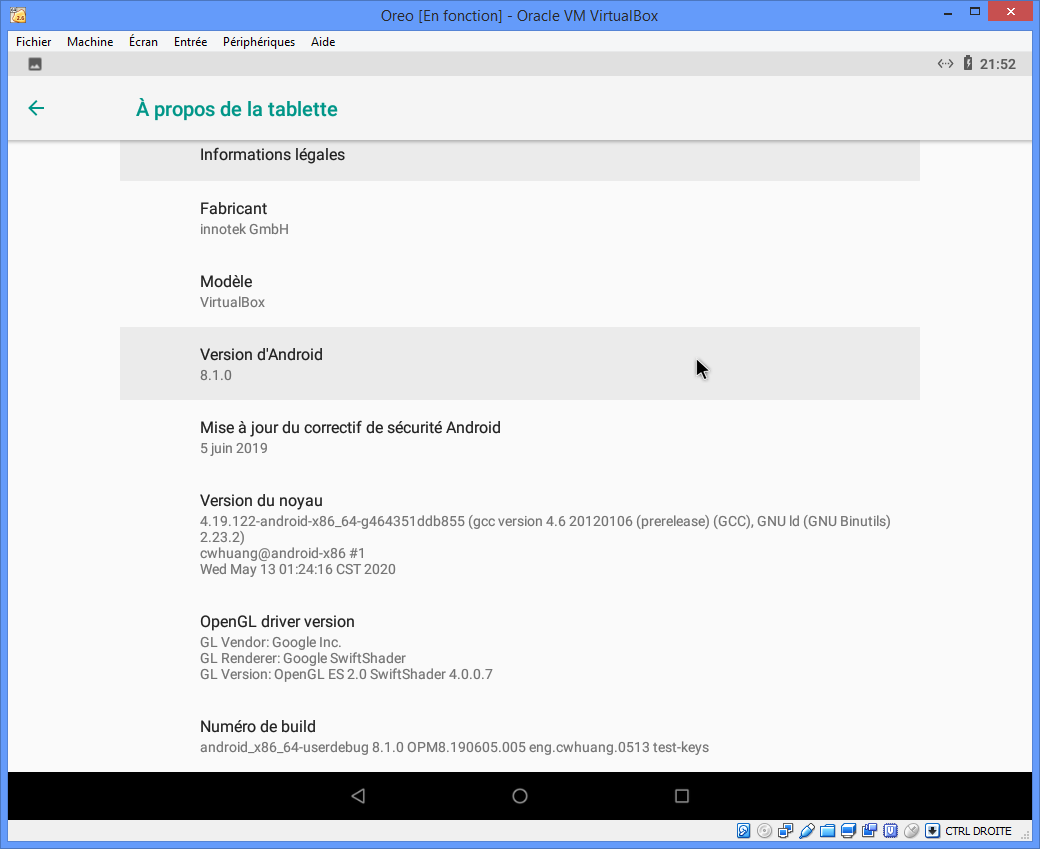Open the Entrée menu
The image size is (1040, 849).
(190, 42)
